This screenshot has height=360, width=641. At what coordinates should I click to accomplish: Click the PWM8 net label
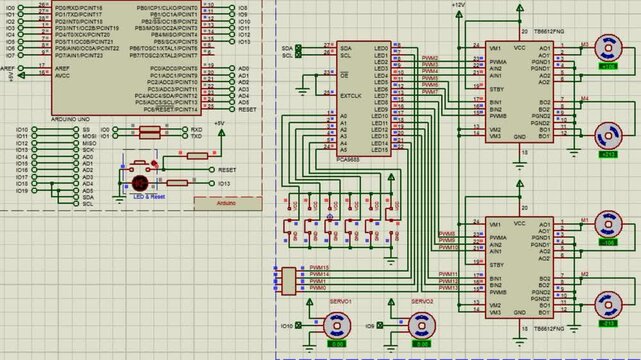tap(447, 234)
